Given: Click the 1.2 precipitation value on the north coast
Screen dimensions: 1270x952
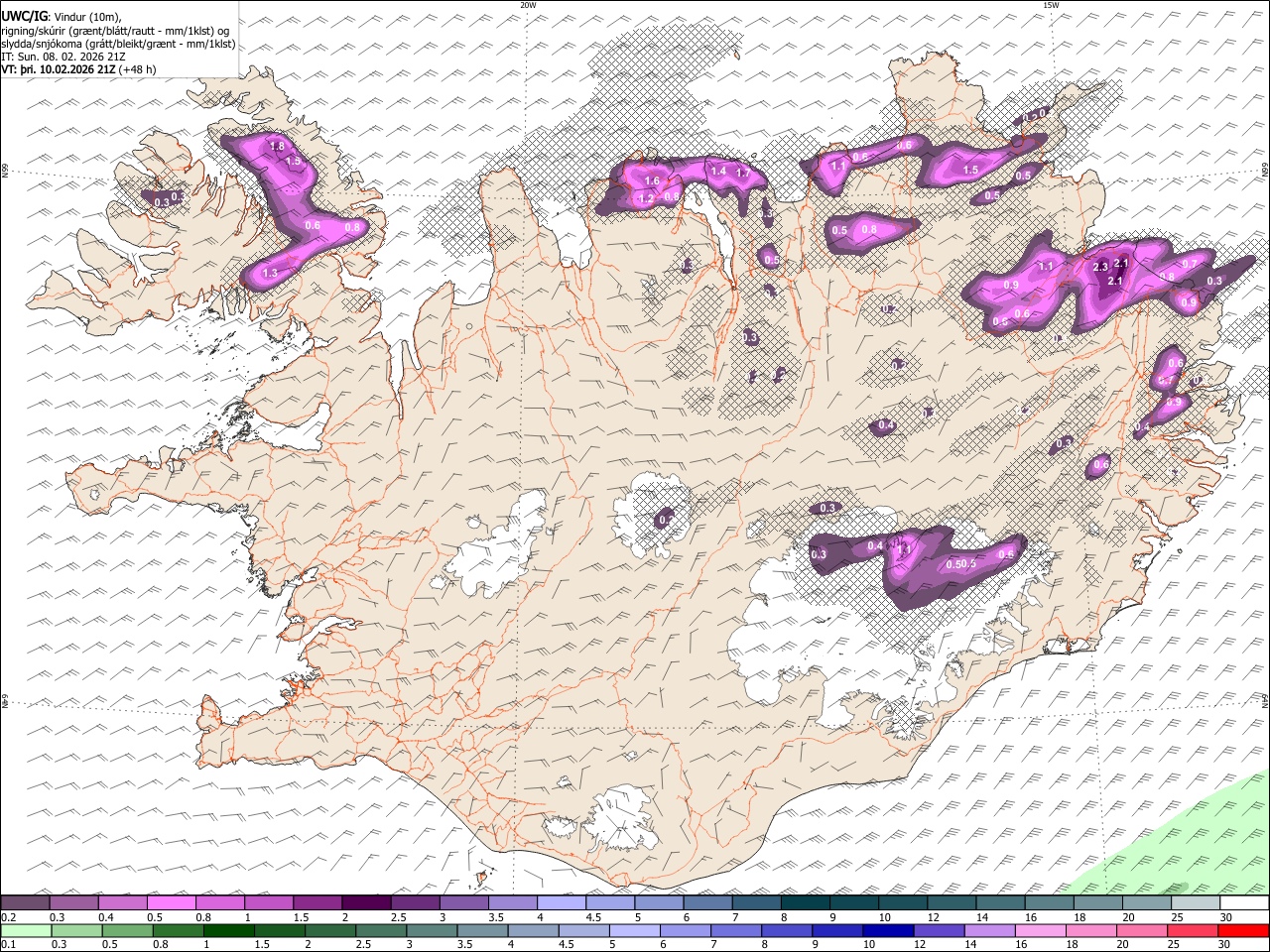Looking at the screenshot, I should 647,199.
